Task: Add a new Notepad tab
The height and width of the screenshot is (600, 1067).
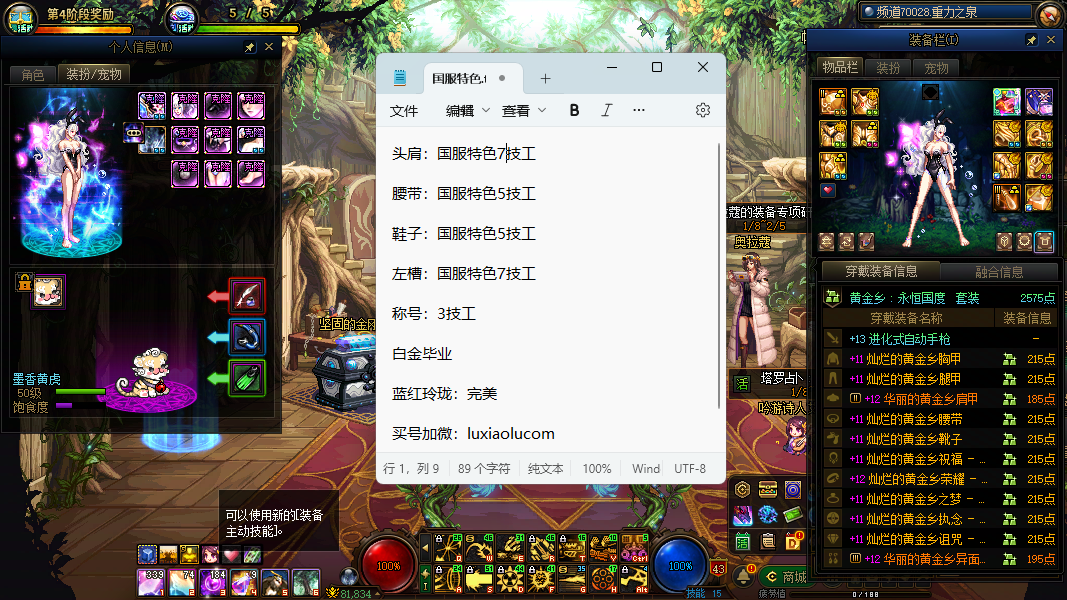Action: (545, 78)
